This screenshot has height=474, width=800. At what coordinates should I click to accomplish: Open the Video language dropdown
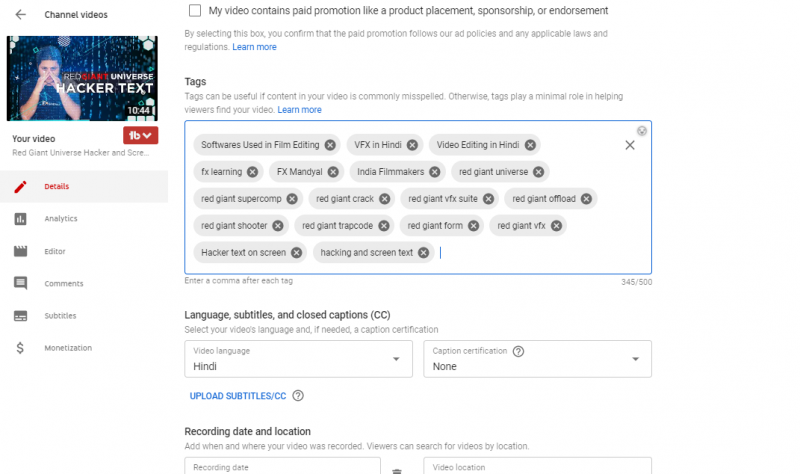click(298, 359)
